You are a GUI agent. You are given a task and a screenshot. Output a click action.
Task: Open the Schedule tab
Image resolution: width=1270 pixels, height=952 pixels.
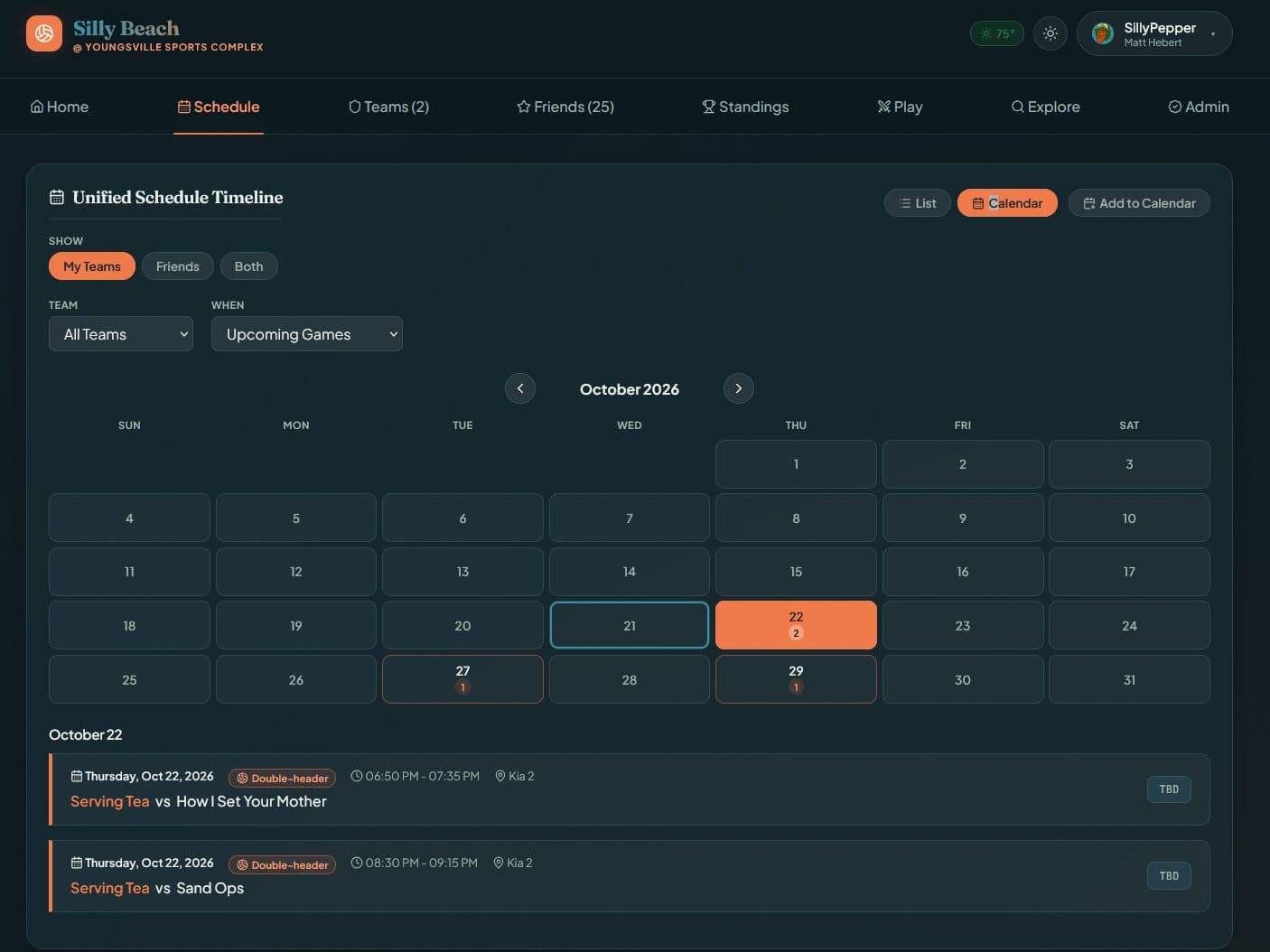(219, 107)
